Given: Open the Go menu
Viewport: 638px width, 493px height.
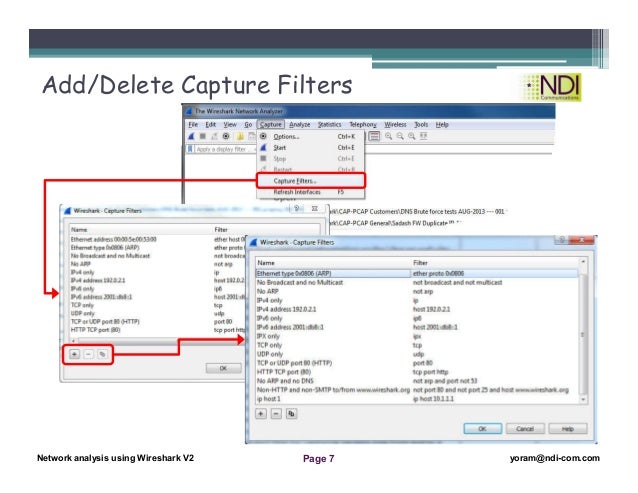Looking at the screenshot, I should pyautogui.click(x=248, y=124).
